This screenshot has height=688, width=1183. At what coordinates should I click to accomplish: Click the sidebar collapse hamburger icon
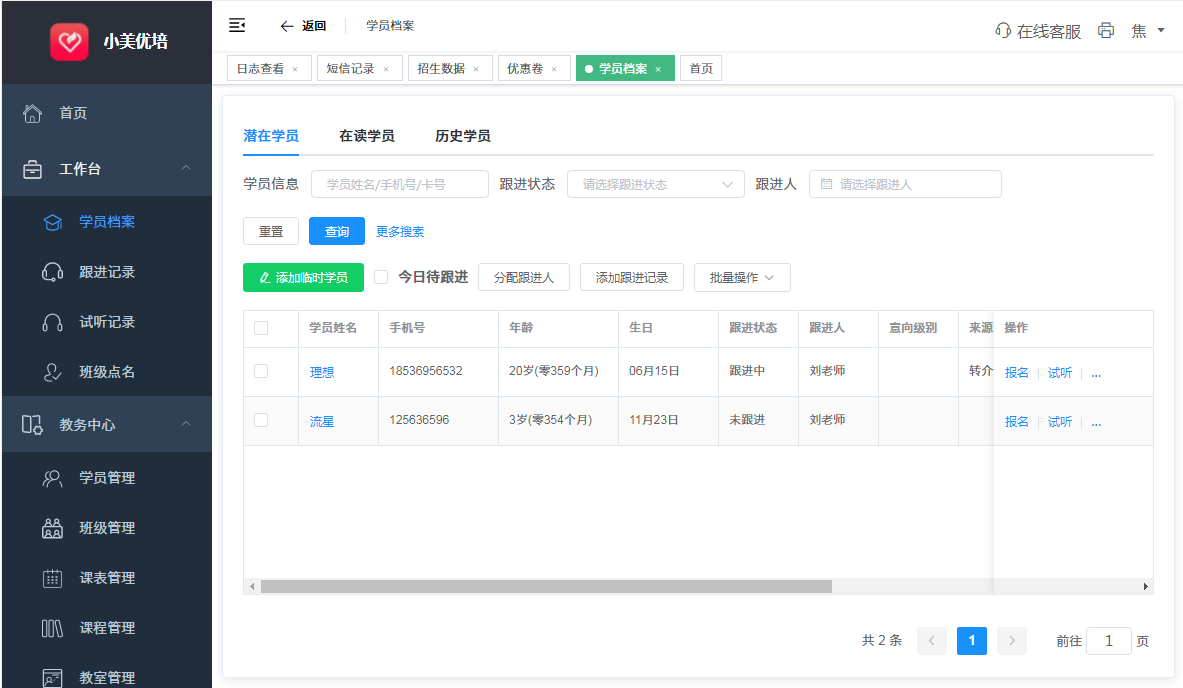(237, 25)
